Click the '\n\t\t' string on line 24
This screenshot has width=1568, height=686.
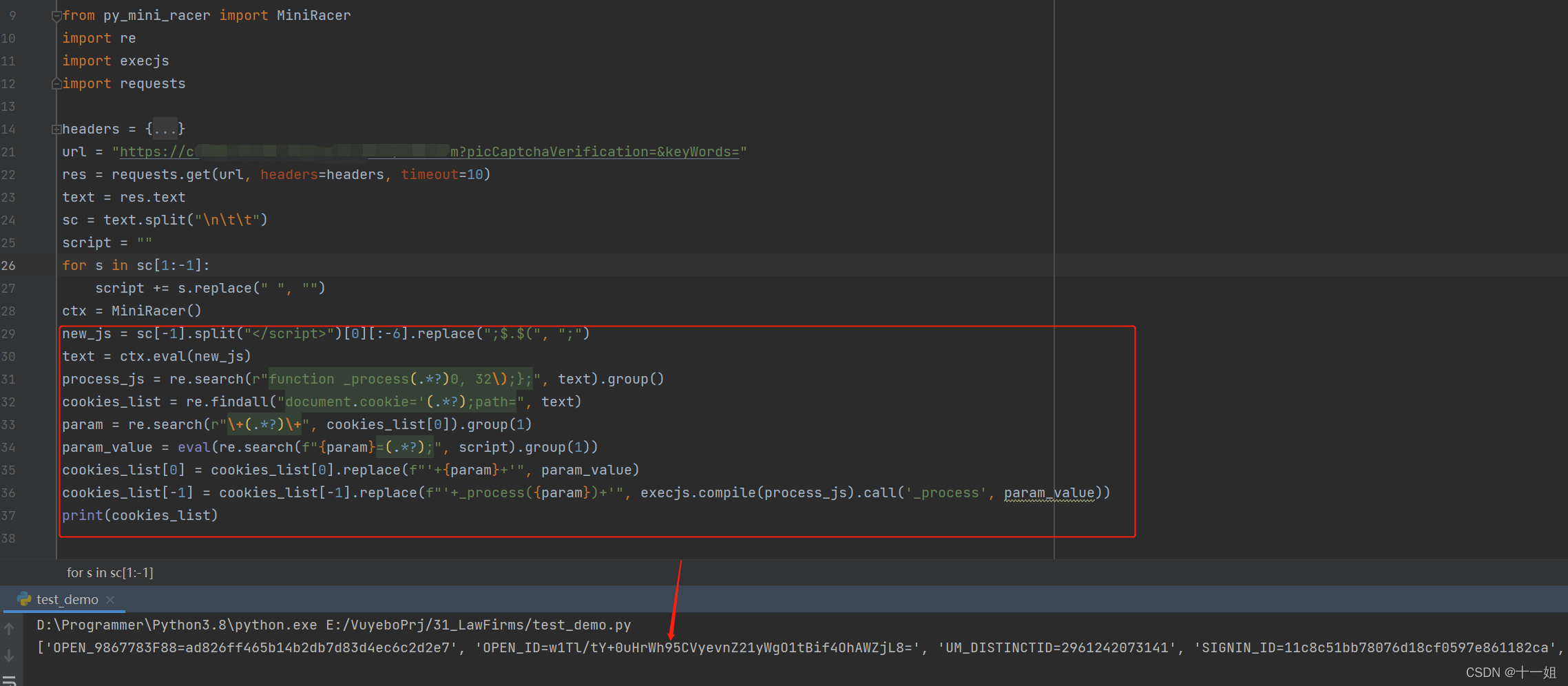(227, 220)
